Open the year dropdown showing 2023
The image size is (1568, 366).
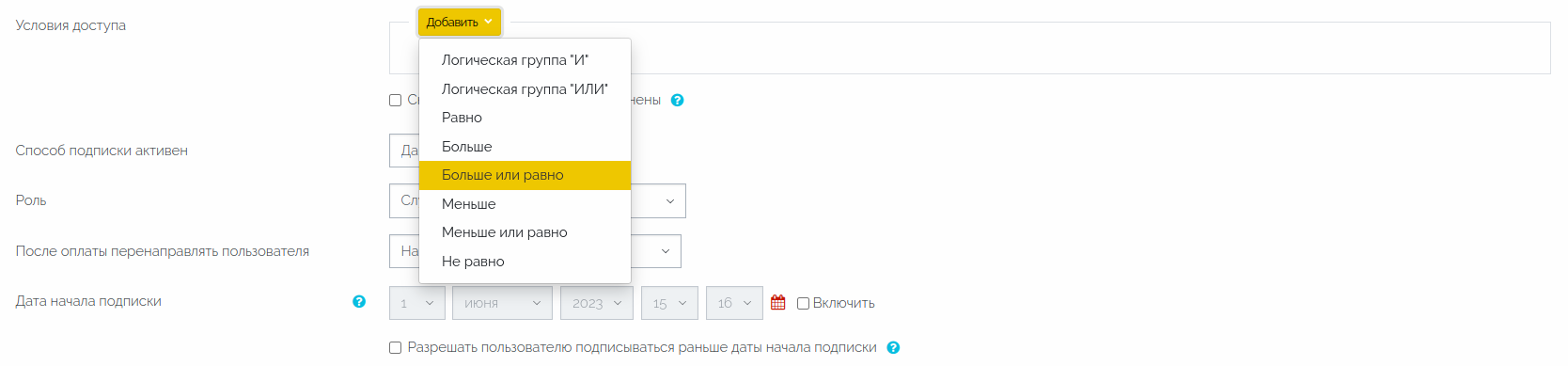click(596, 303)
